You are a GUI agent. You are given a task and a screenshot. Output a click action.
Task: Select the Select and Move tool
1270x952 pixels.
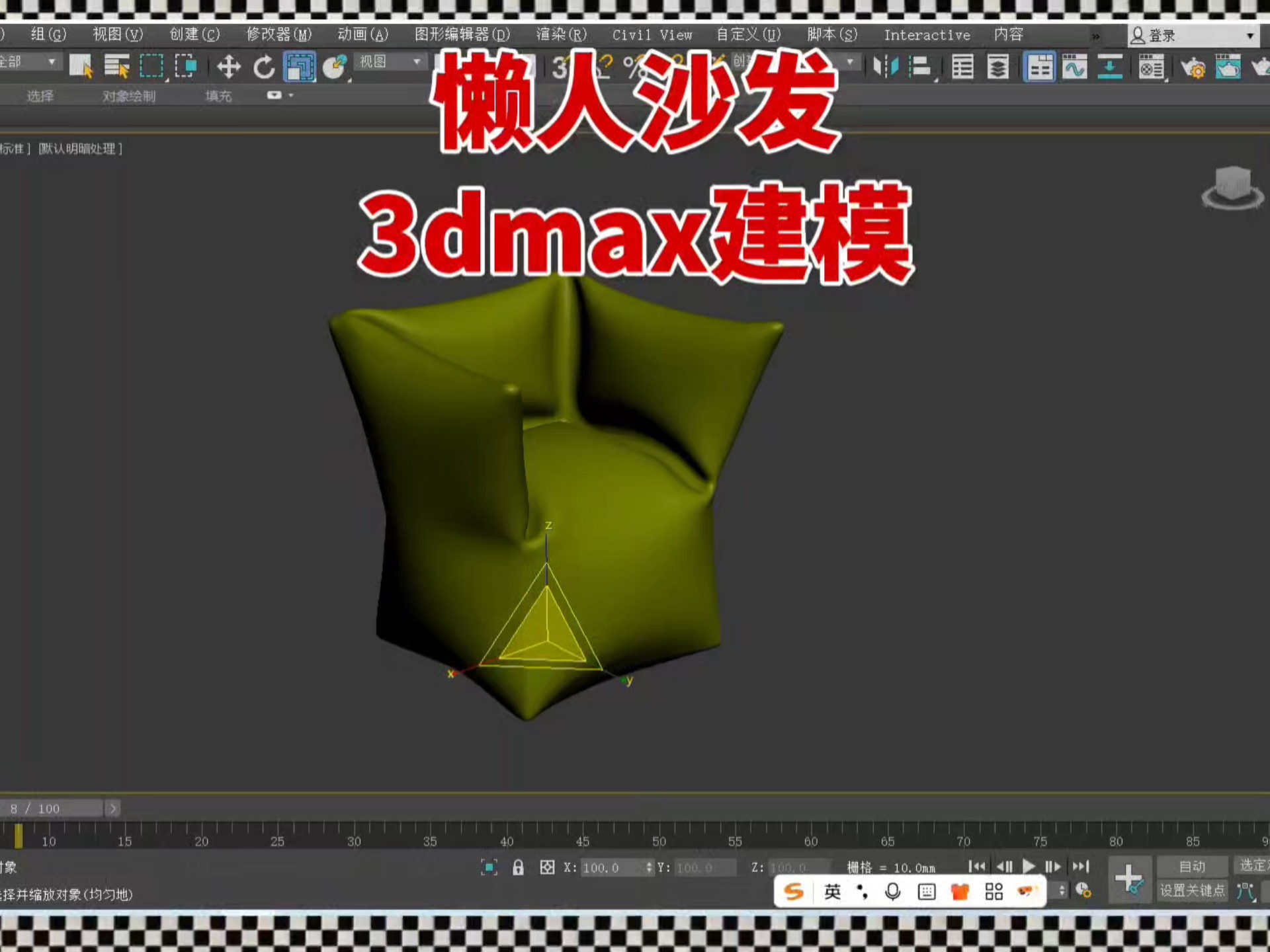(x=228, y=67)
